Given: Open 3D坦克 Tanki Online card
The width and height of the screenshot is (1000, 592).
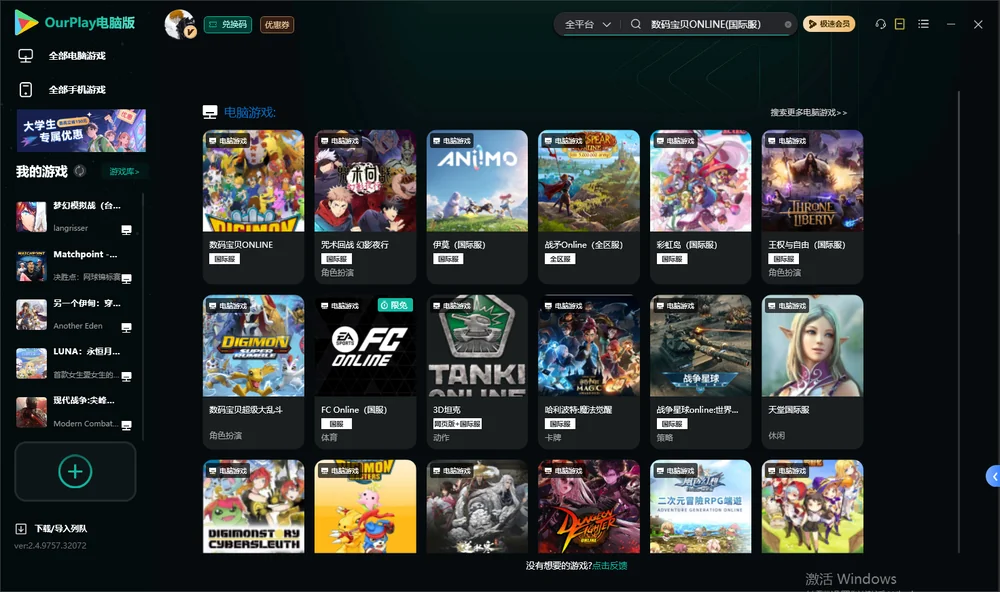Looking at the screenshot, I should coord(477,371).
